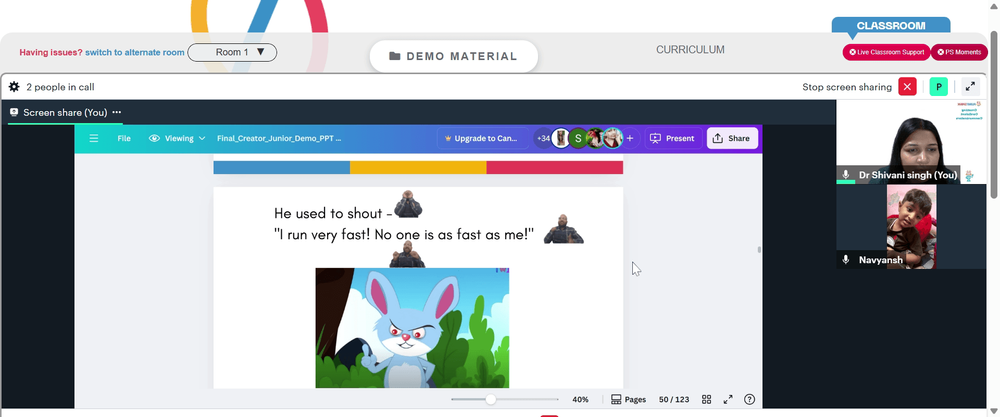Add collaborator with plus icon

[630, 138]
